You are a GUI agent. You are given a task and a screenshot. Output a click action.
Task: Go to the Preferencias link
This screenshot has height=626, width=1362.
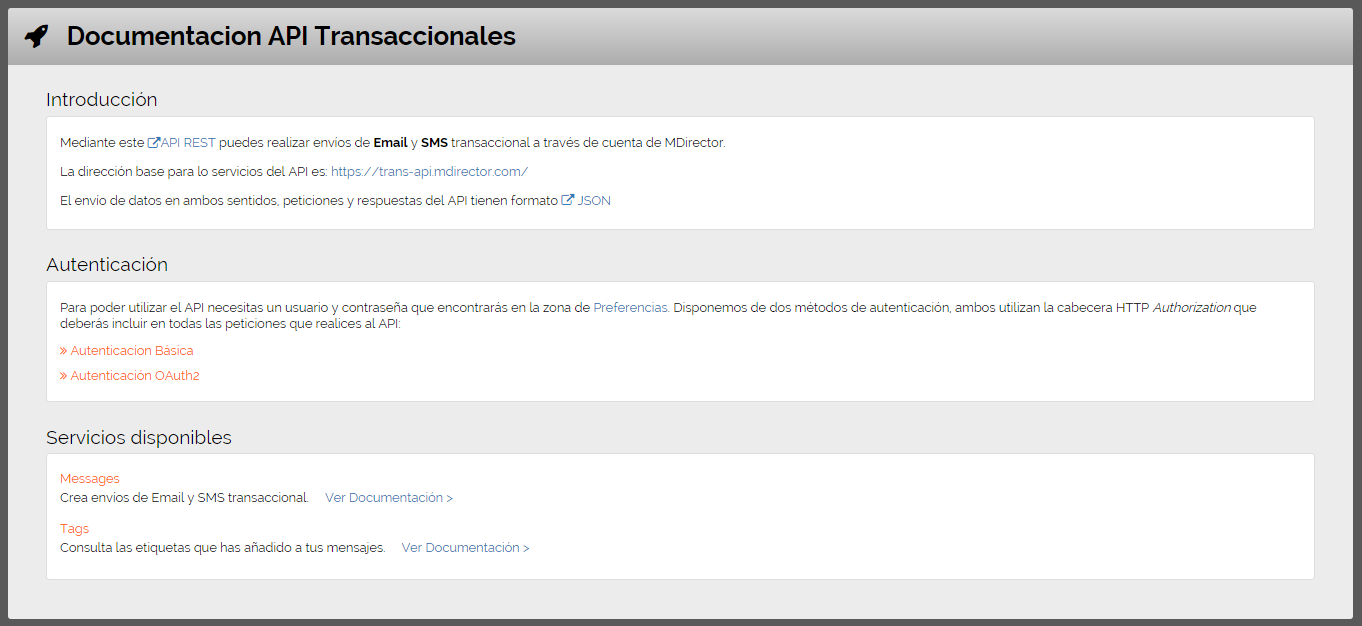[630, 308]
